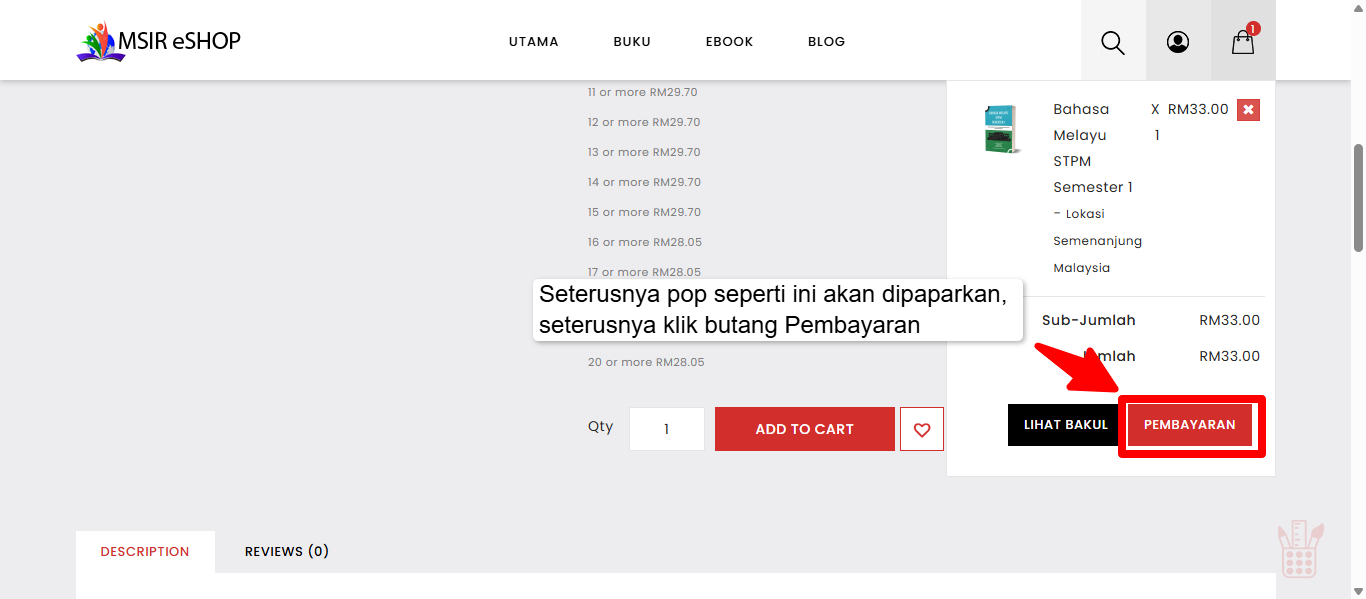
Task: Click the '13 or more RM29.70' price row
Action: (x=644, y=152)
